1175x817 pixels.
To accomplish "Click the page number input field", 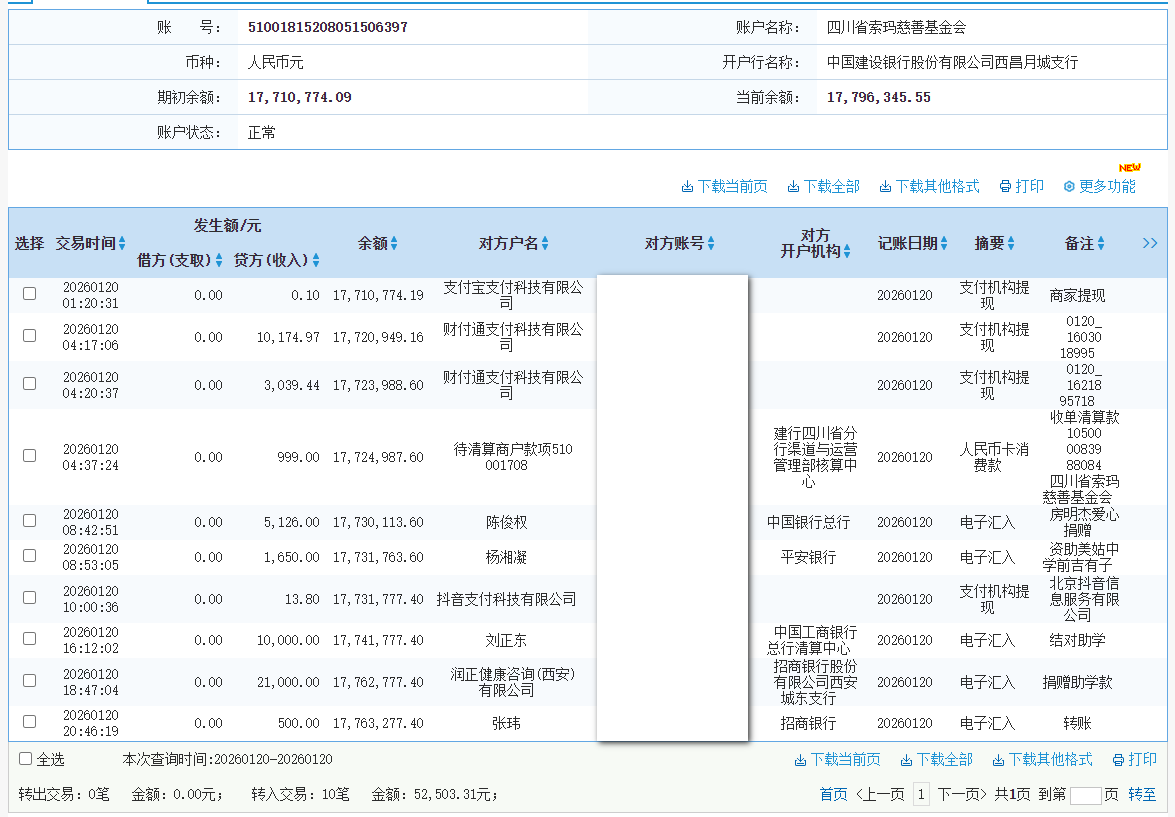I will 1087,794.
